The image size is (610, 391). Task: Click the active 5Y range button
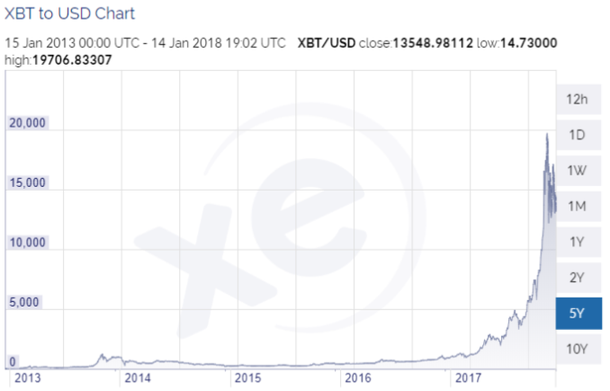[x=578, y=314]
